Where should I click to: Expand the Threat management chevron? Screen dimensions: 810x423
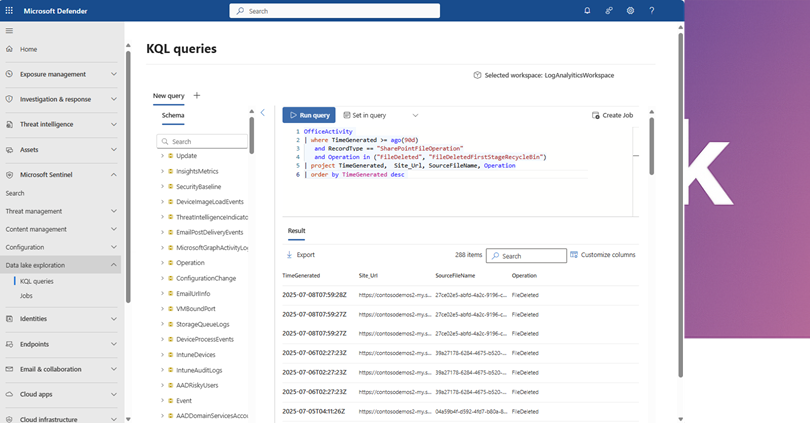(114, 211)
